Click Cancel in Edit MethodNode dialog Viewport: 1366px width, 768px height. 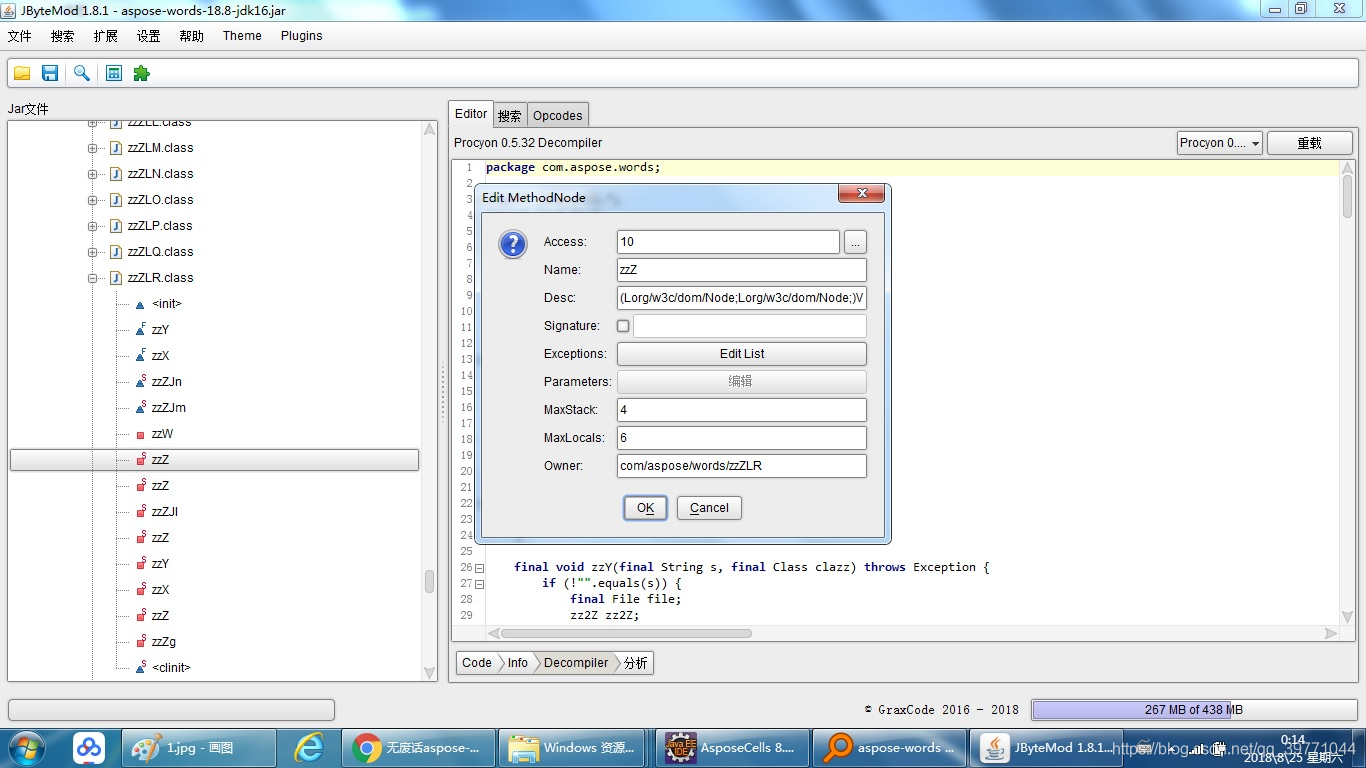(709, 508)
